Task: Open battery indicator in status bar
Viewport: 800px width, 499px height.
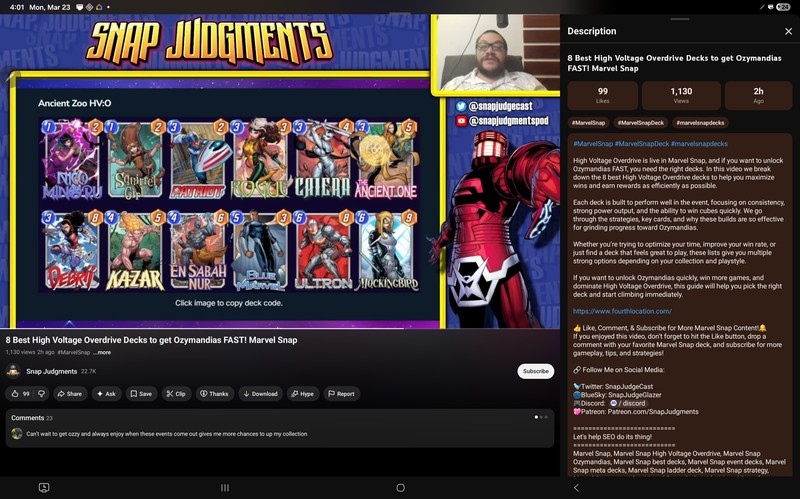Action: click(x=783, y=7)
